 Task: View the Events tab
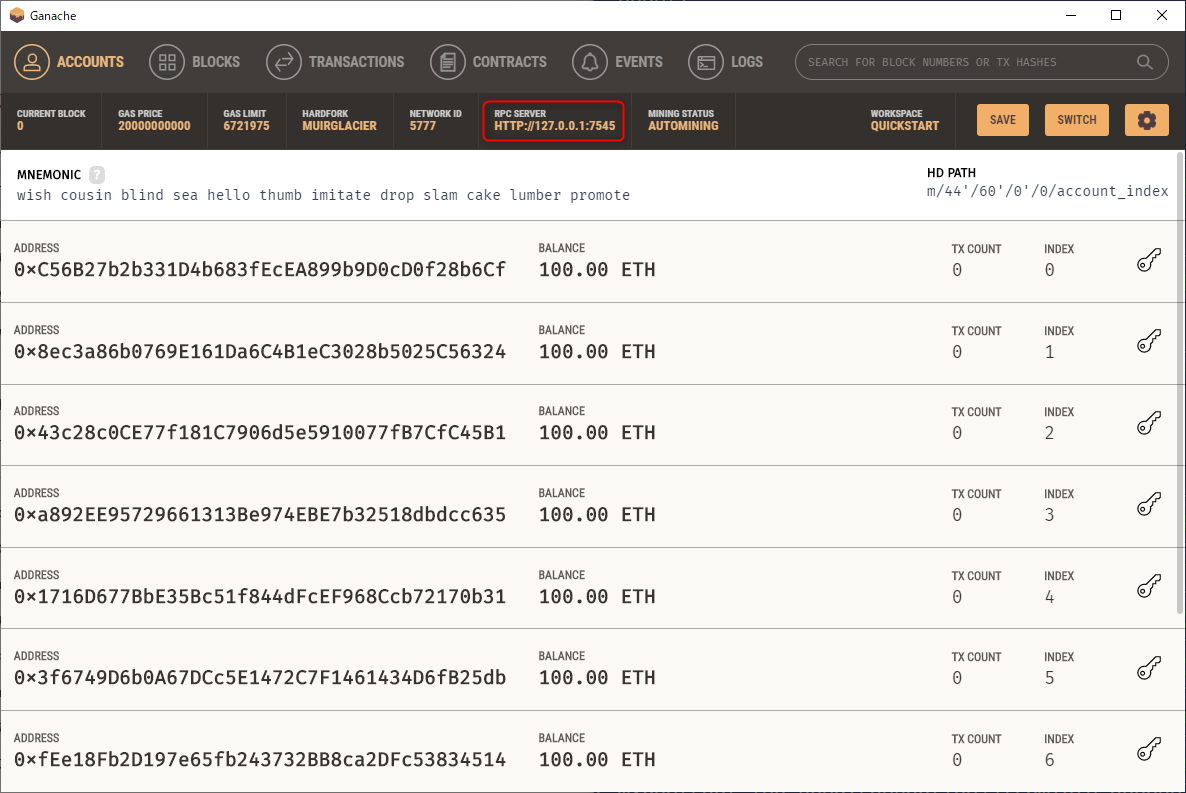[x=618, y=62]
